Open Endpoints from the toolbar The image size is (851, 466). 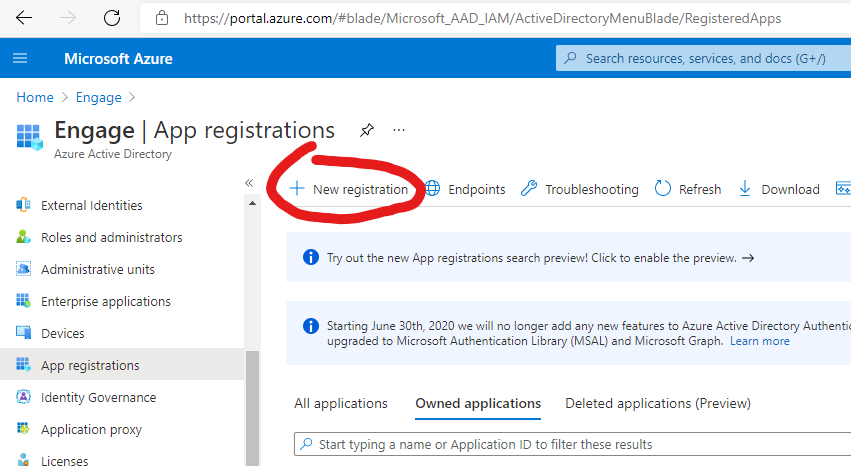pyautogui.click(x=465, y=189)
